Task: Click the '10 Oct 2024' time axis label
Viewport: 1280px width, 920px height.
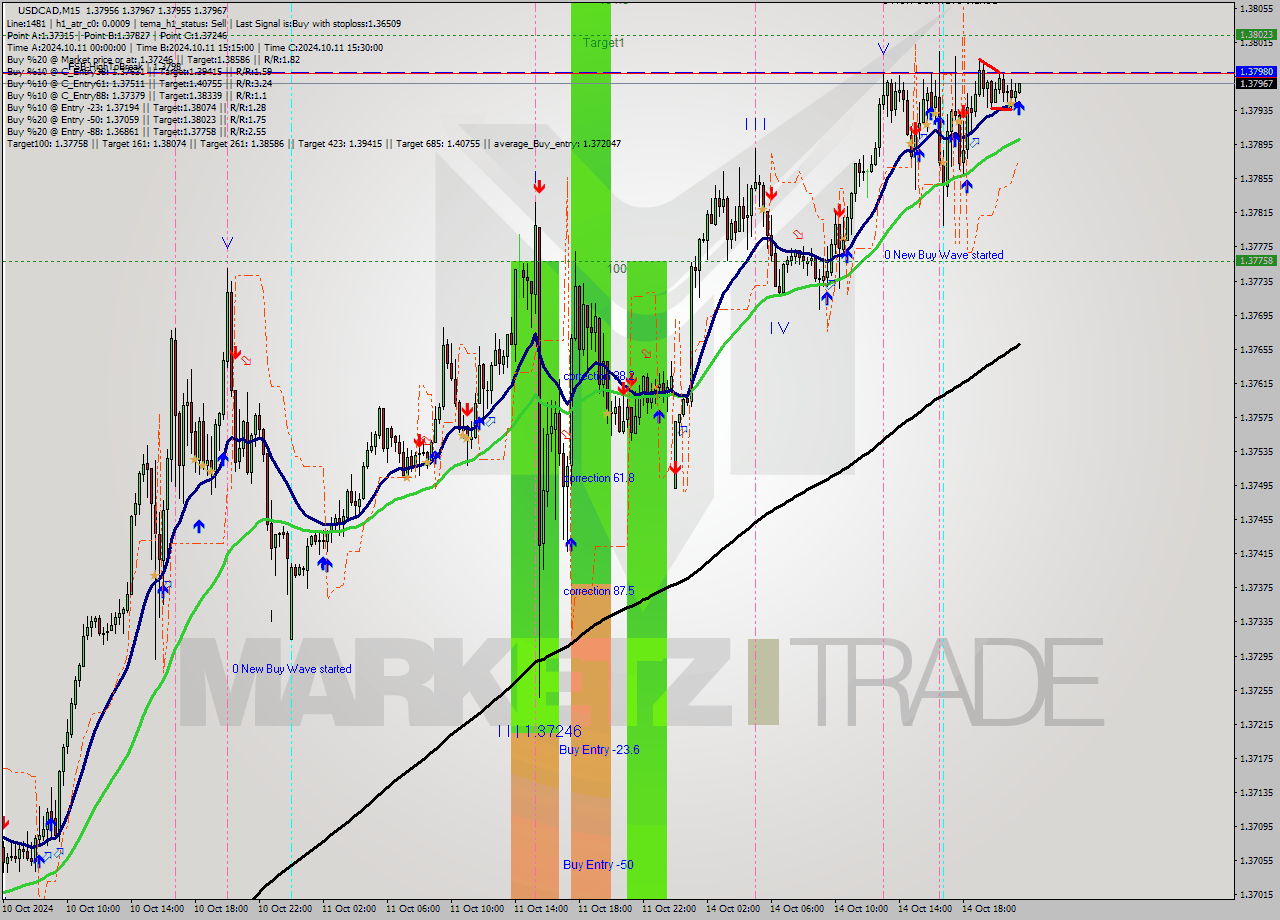Action: click(27, 909)
